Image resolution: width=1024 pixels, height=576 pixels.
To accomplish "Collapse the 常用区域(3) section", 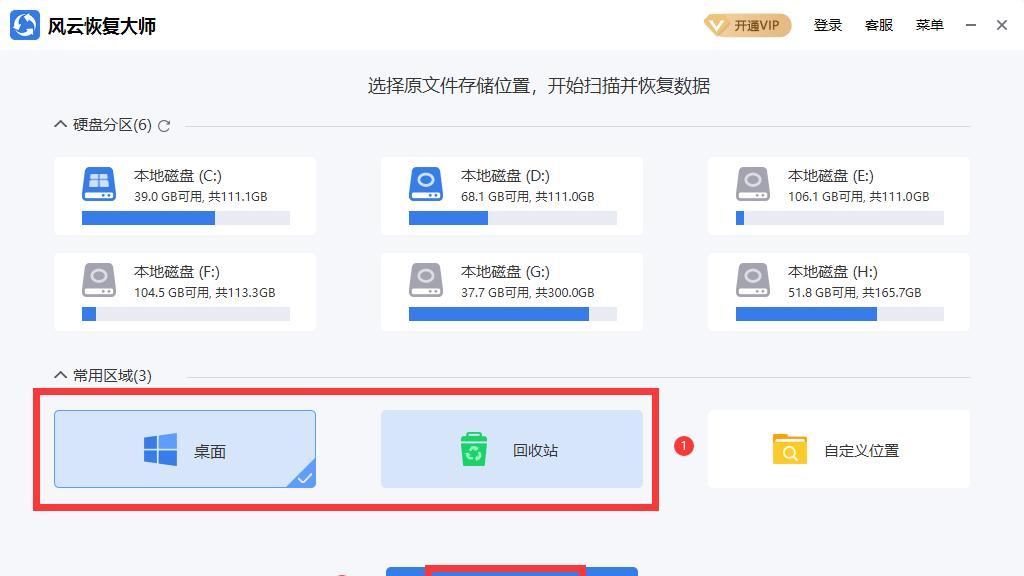I will point(60,376).
